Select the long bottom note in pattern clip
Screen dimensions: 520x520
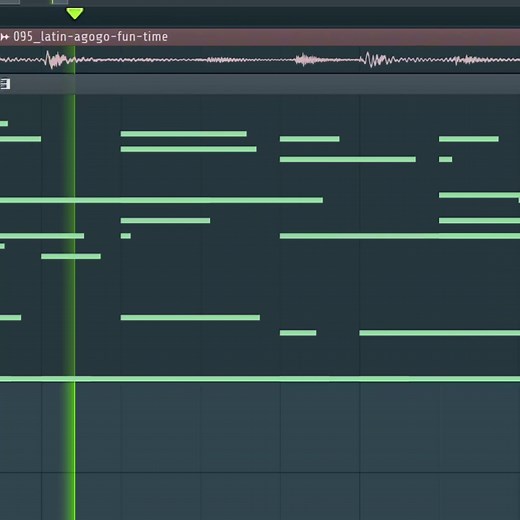click(260, 379)
